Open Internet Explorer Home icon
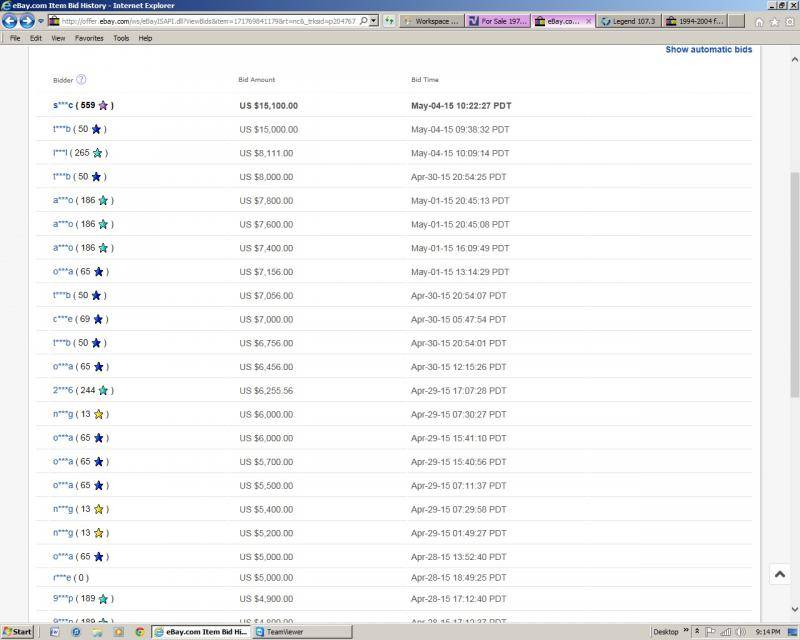 [760, 21]
